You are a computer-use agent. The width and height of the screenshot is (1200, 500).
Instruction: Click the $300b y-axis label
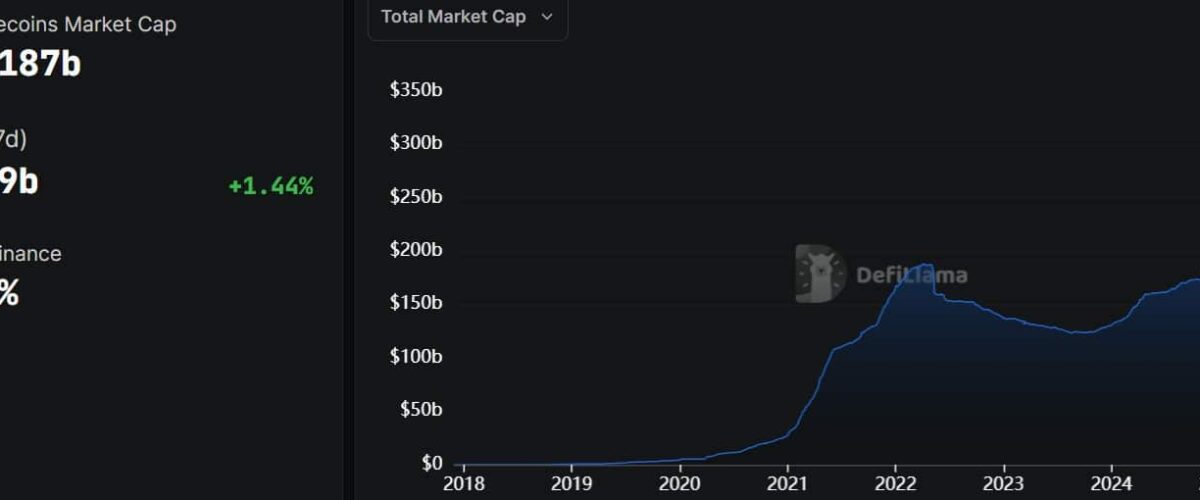coord(416,143)
